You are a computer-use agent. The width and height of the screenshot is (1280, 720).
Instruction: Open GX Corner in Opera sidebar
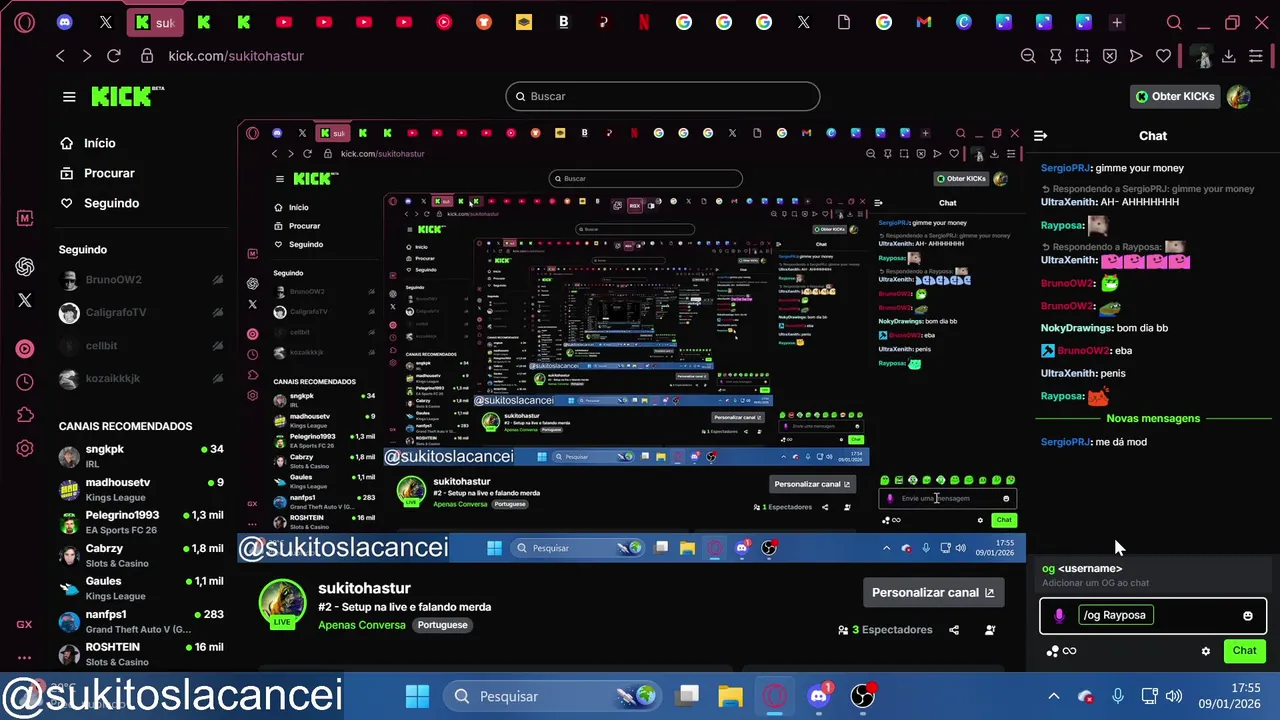[x=24, y=624]
